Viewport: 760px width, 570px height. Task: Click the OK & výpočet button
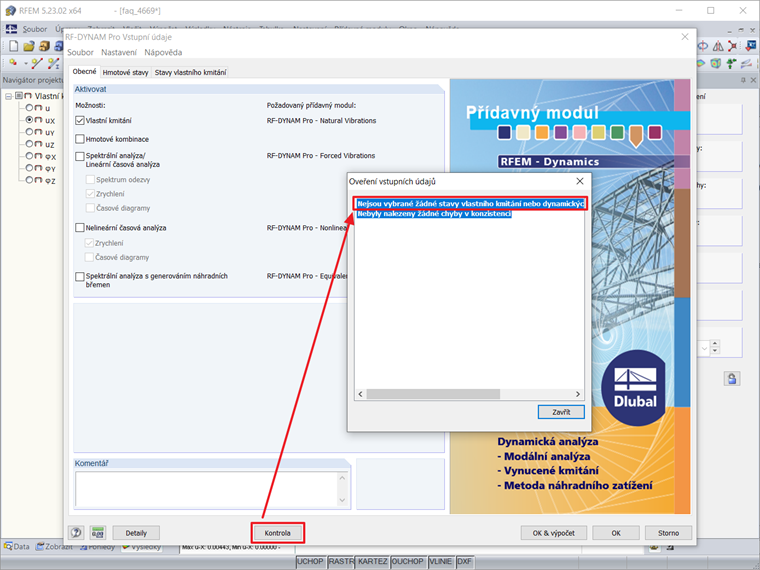coord(554,533)
